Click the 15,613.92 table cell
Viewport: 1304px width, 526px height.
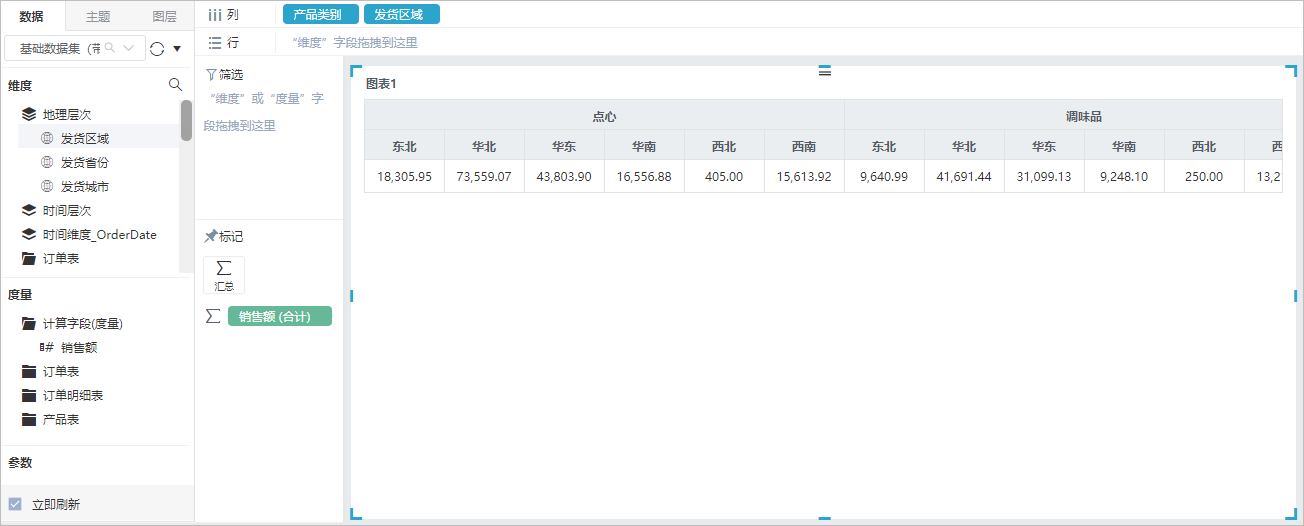coord(804,176)
